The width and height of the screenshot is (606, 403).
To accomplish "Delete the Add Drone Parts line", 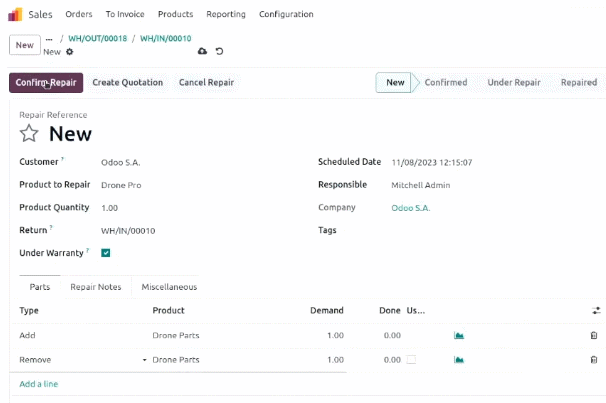I will point(594,335).
